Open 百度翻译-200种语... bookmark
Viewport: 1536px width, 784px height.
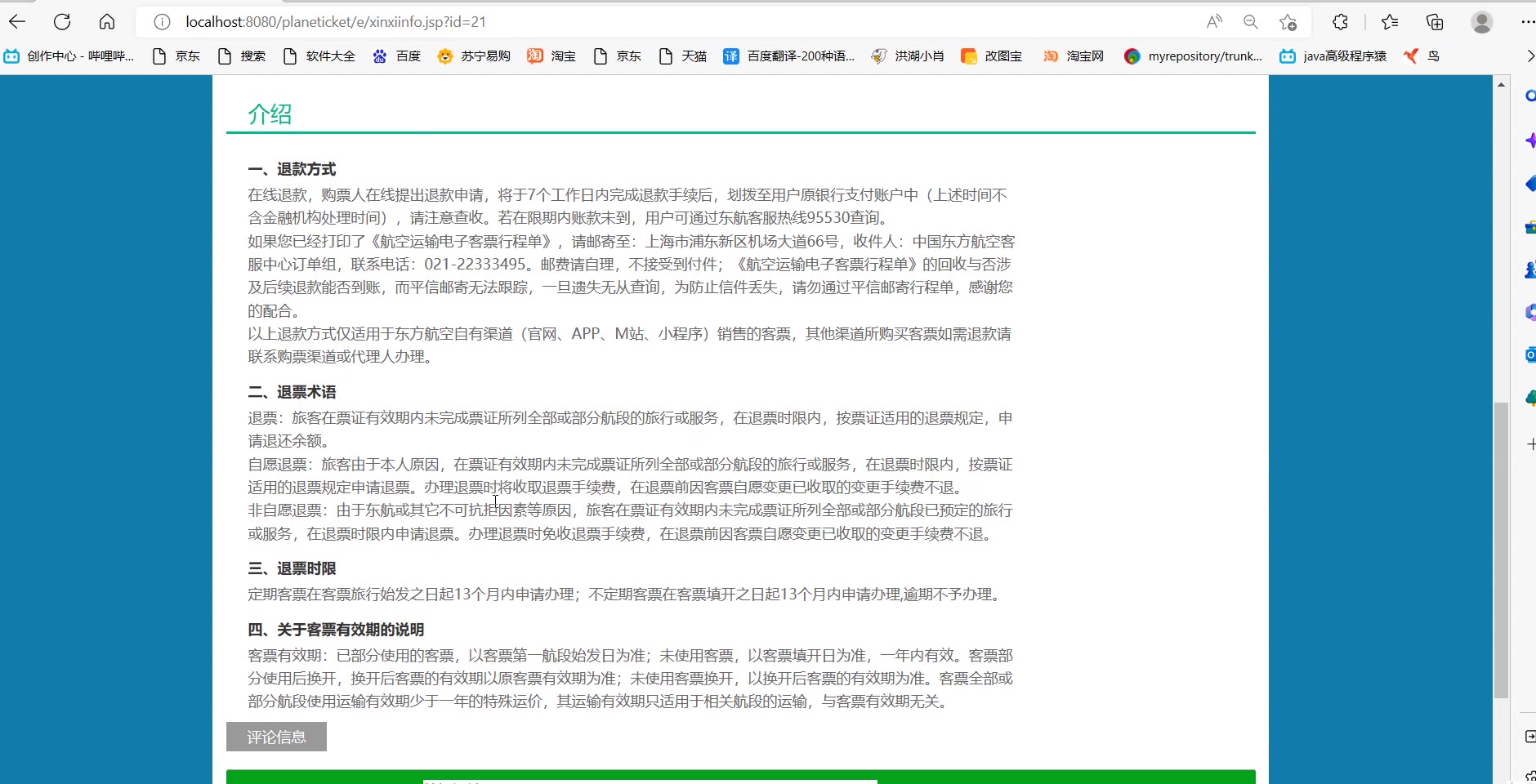click(x=788, y=56)
